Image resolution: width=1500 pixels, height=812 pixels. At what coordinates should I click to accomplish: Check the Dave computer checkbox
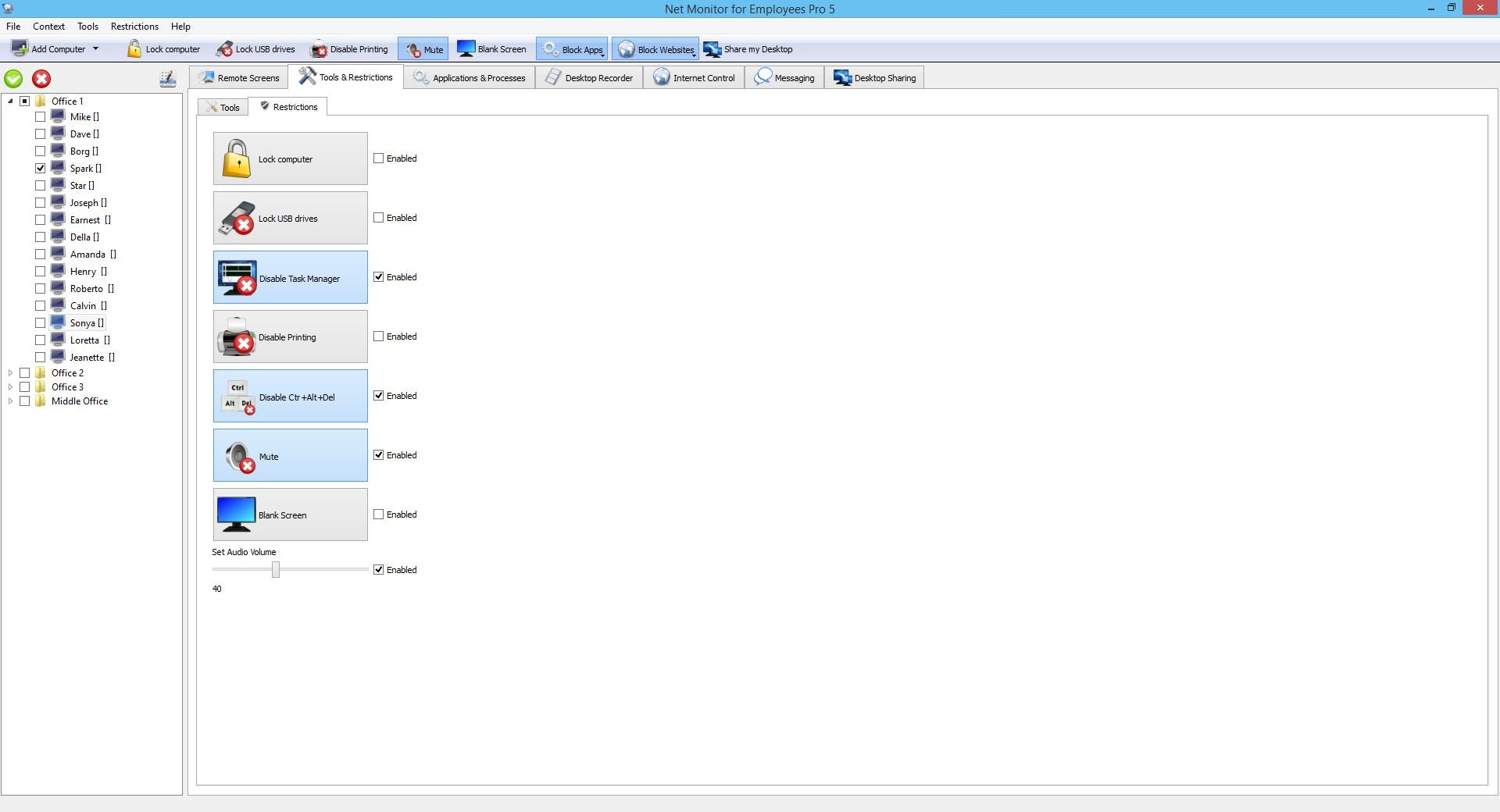point(41,134)
